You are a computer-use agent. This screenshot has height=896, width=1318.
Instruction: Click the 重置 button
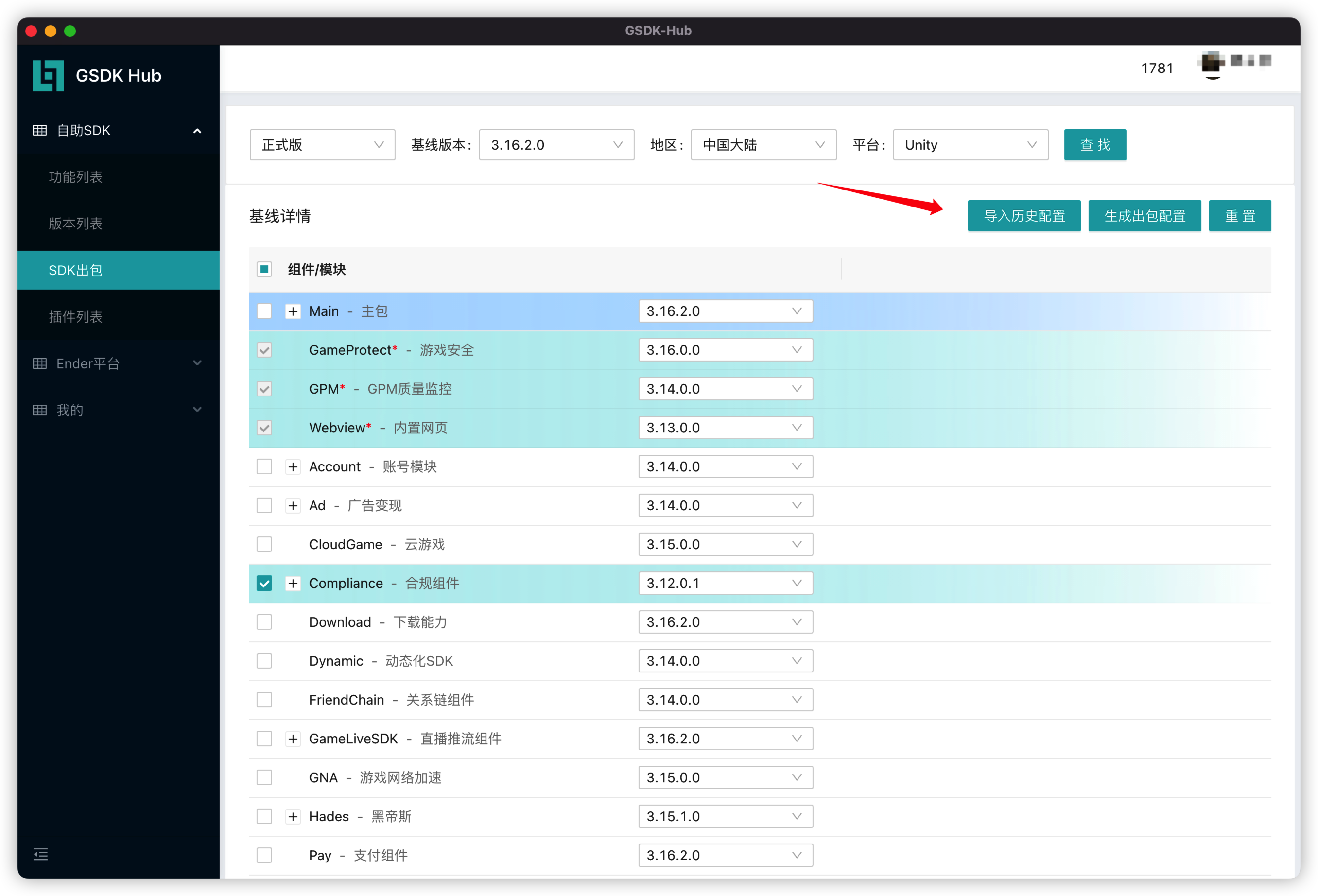pyautogui.click(x=1240, y=215)
